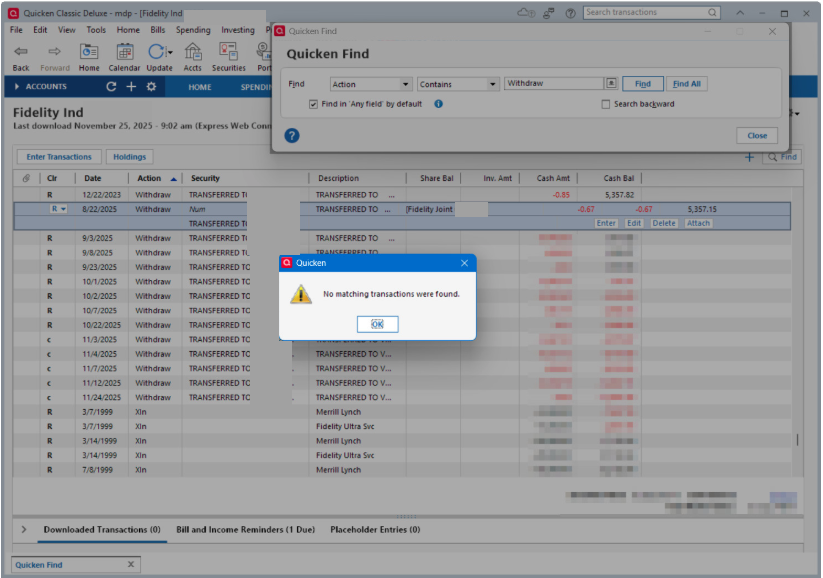Click Fidelity Ultra Svc on 3/7/1999 row
This screenshot has height=578, width=823.
coord(345,426)
